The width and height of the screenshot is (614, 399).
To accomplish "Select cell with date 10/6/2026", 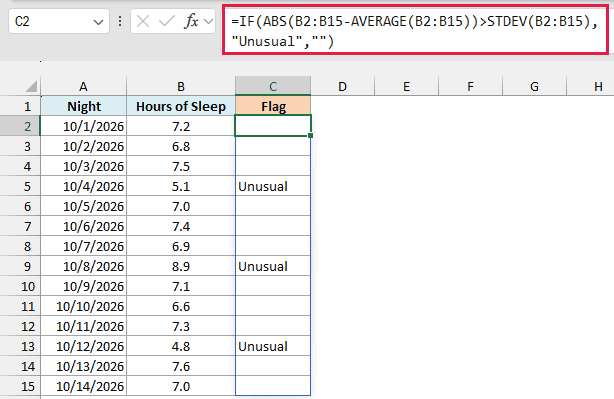I will click(x=83, y=226).
